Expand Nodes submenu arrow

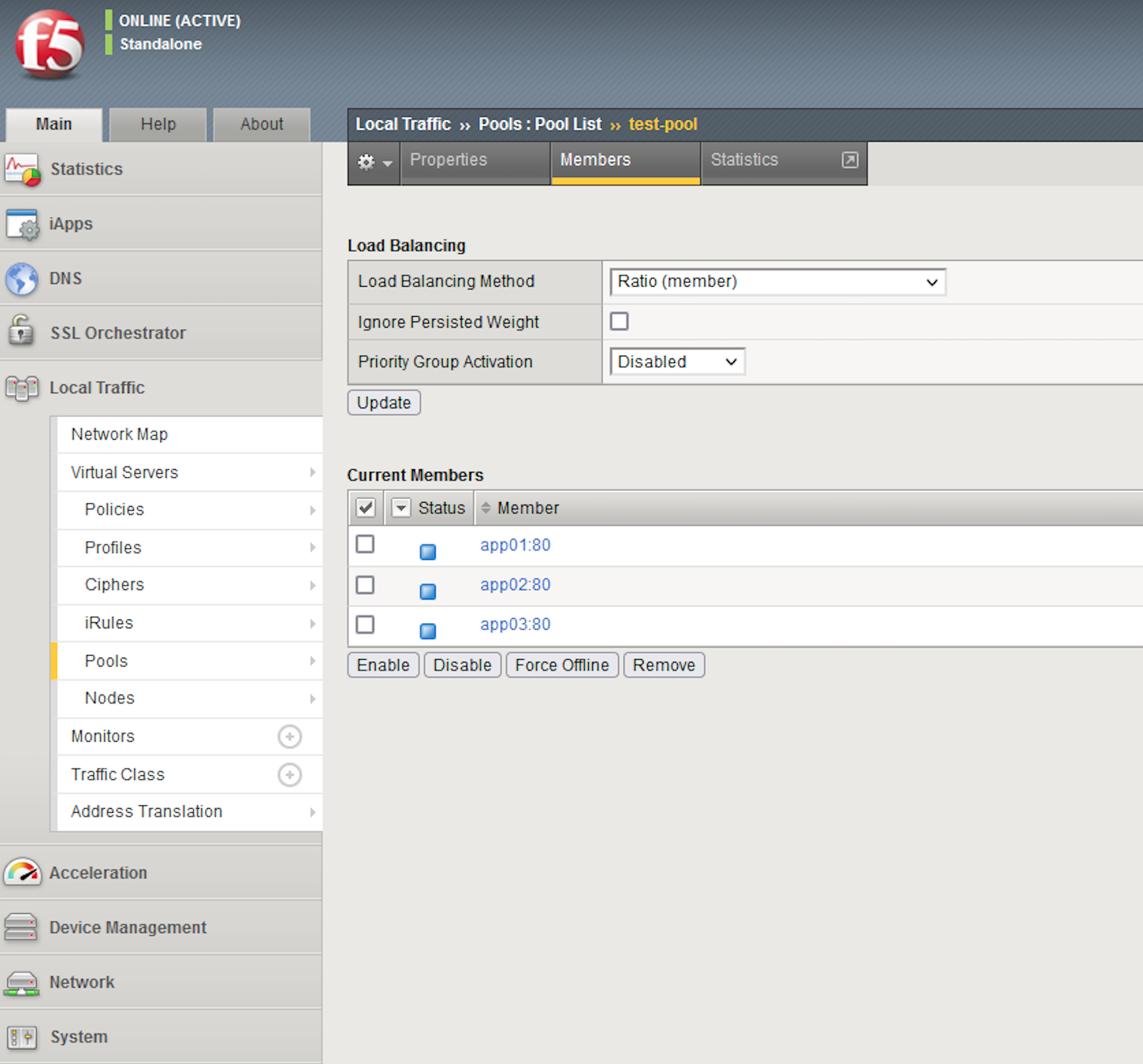tap(312, 698)
